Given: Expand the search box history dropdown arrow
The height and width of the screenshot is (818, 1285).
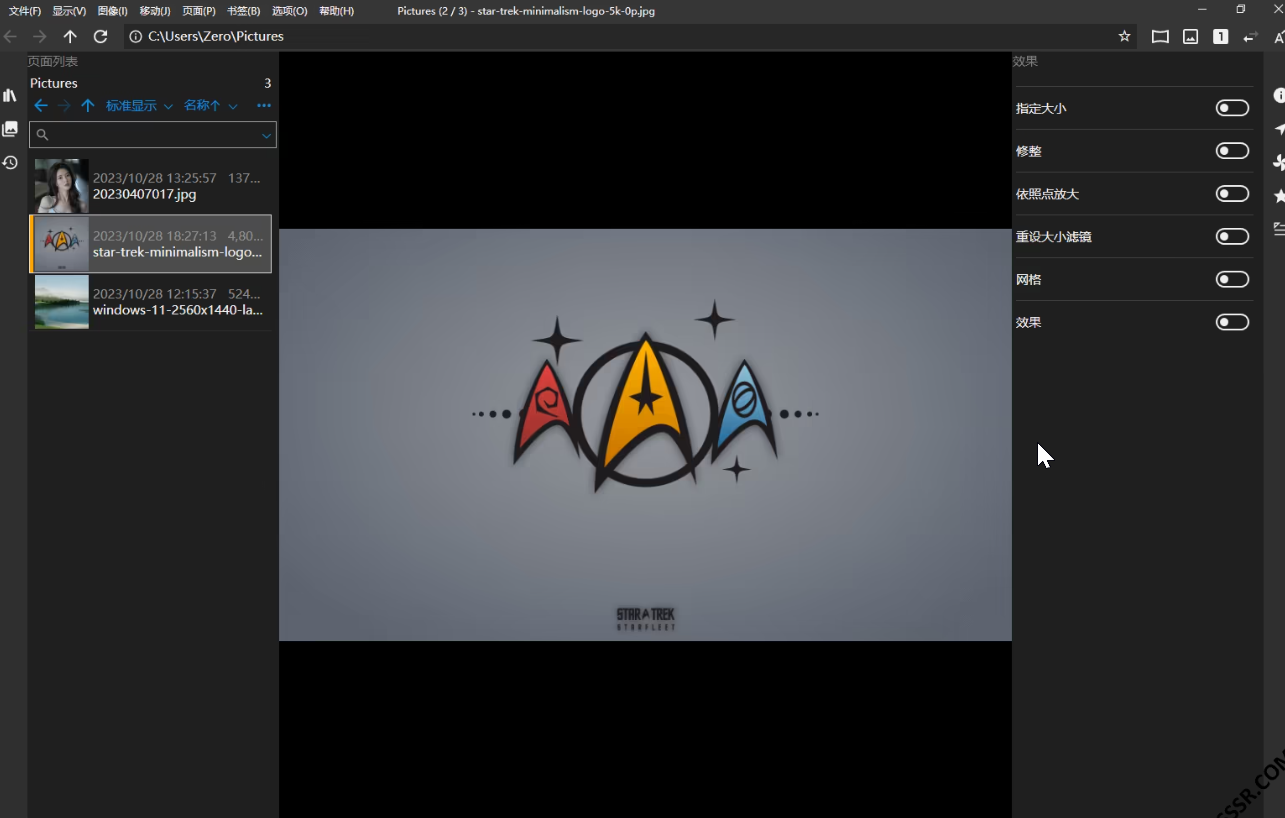Looking at the screenshot, I should tap(266, 135).
